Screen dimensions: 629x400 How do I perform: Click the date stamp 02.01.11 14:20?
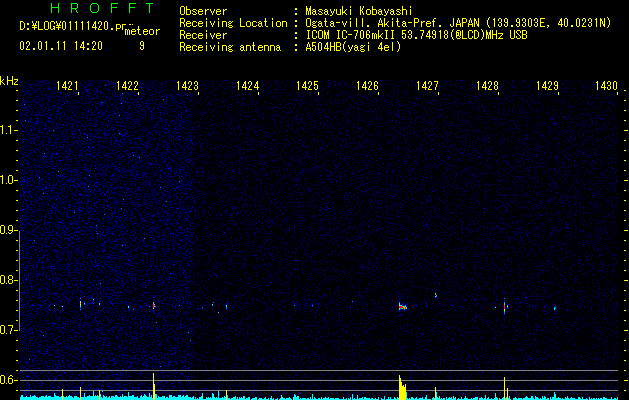coord(61,46)
